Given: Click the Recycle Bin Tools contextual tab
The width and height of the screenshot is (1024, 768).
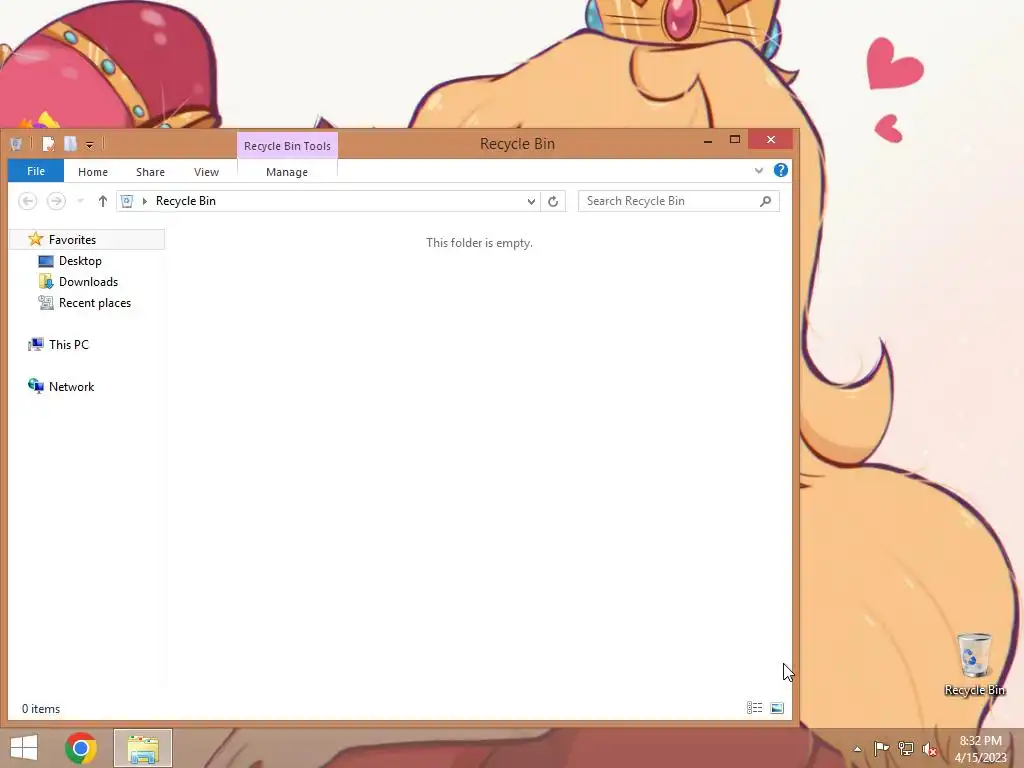Looking at the screenshot, I should click(x=287, y=146).
